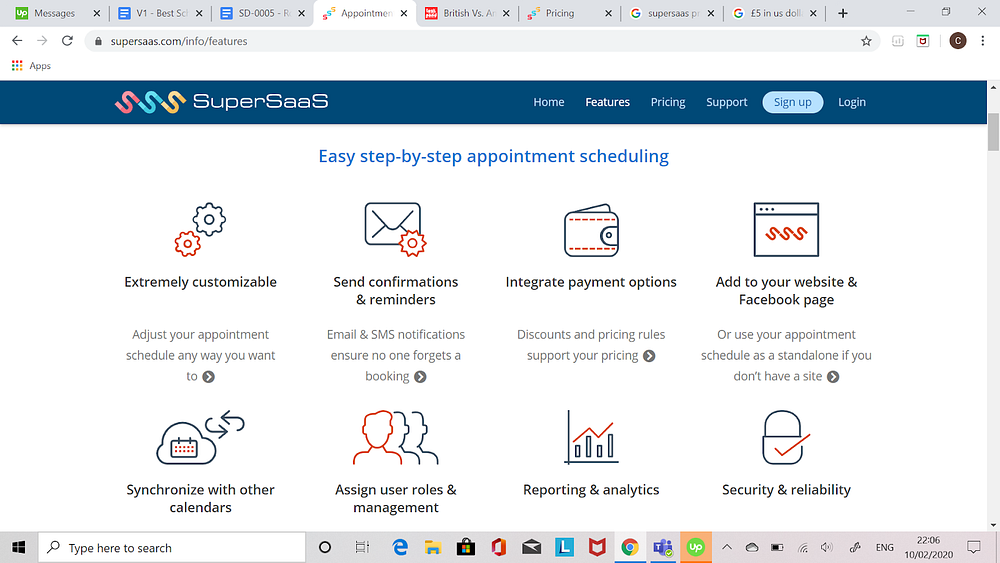Click the Login link
This screenshot has width=1000, height=563.
point(851,102)
